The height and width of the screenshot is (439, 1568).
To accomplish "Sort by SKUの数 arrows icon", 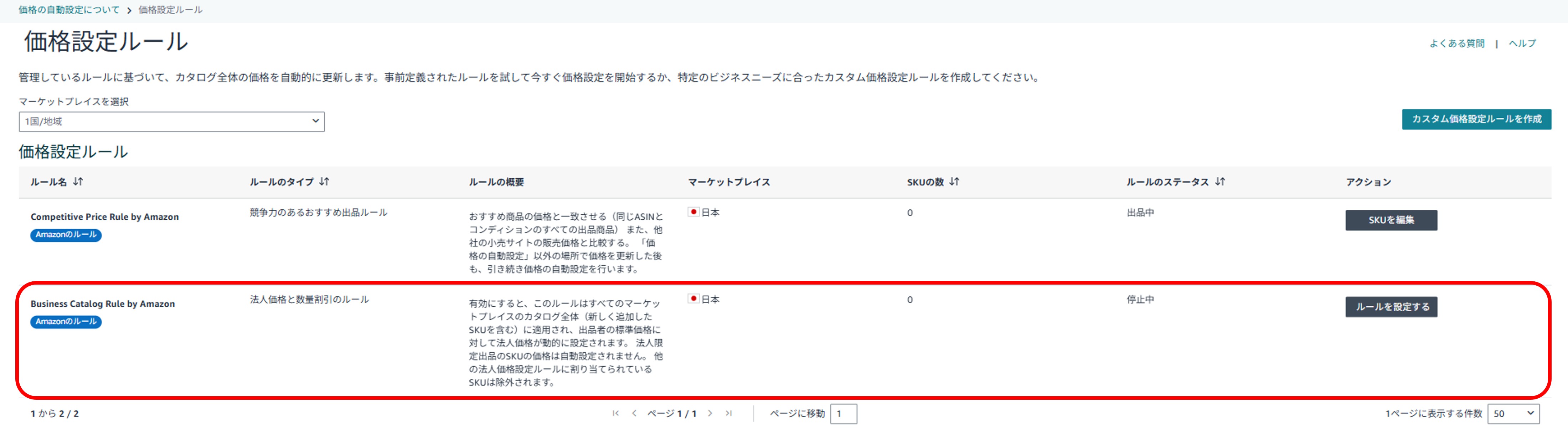I will coord(954,182).
